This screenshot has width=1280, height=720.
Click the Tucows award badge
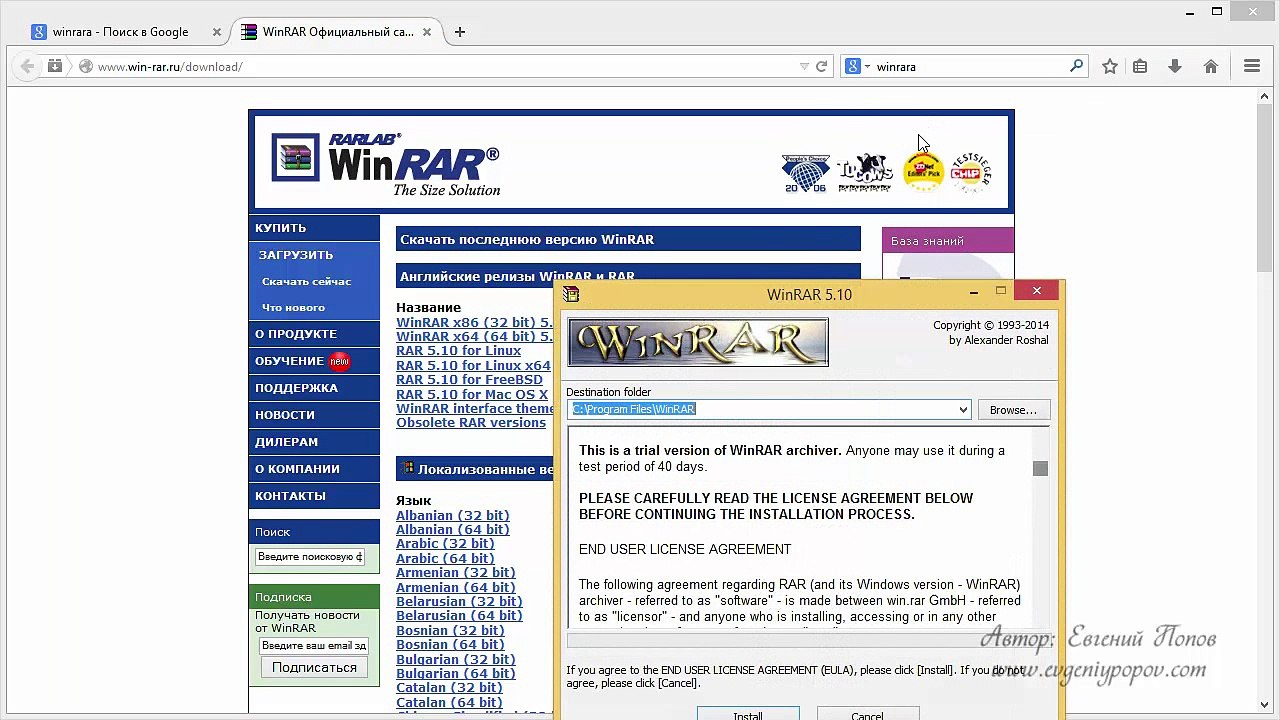point(864,173)
